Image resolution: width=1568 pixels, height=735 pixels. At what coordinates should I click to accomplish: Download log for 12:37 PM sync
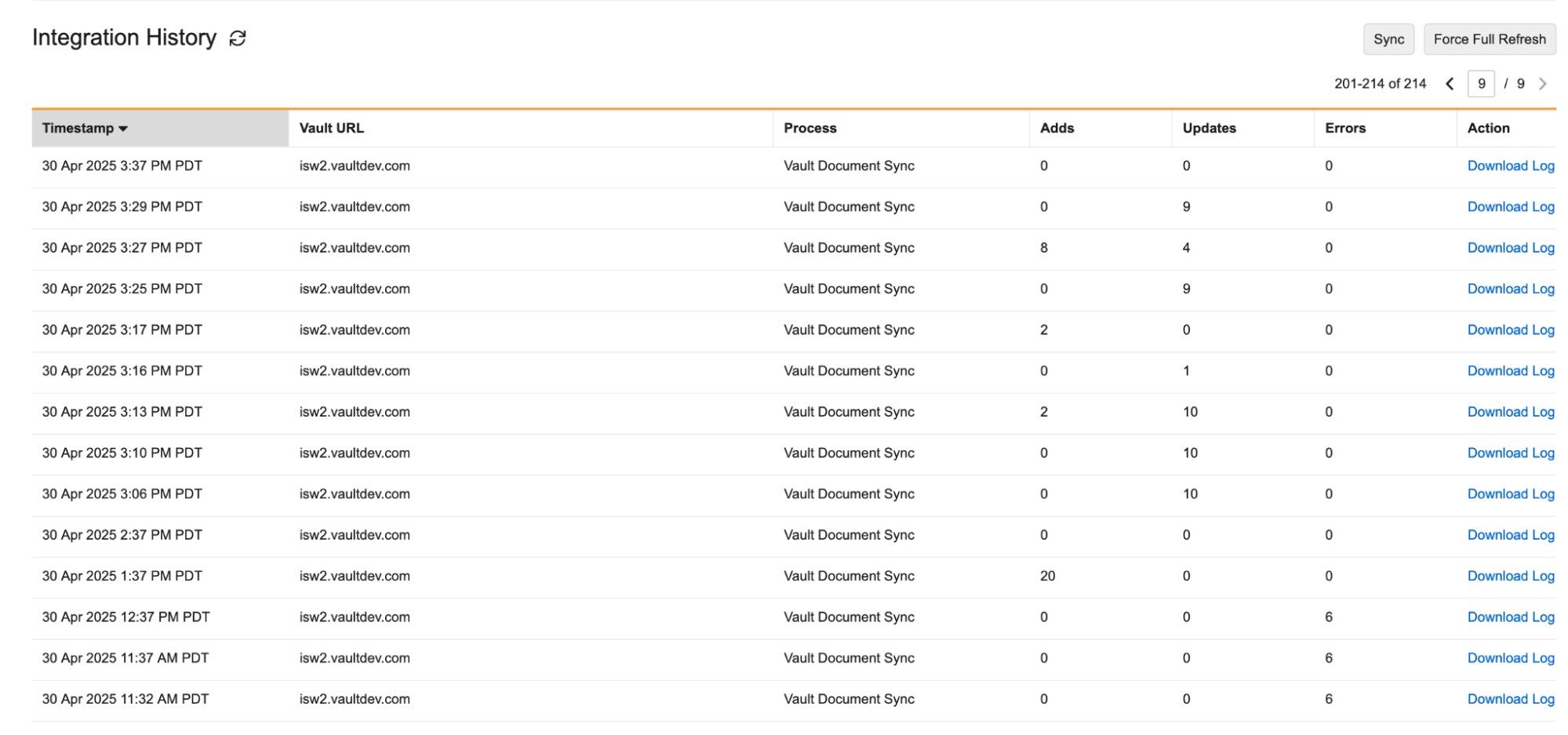pyautogui.click(x=1510, y=617)
